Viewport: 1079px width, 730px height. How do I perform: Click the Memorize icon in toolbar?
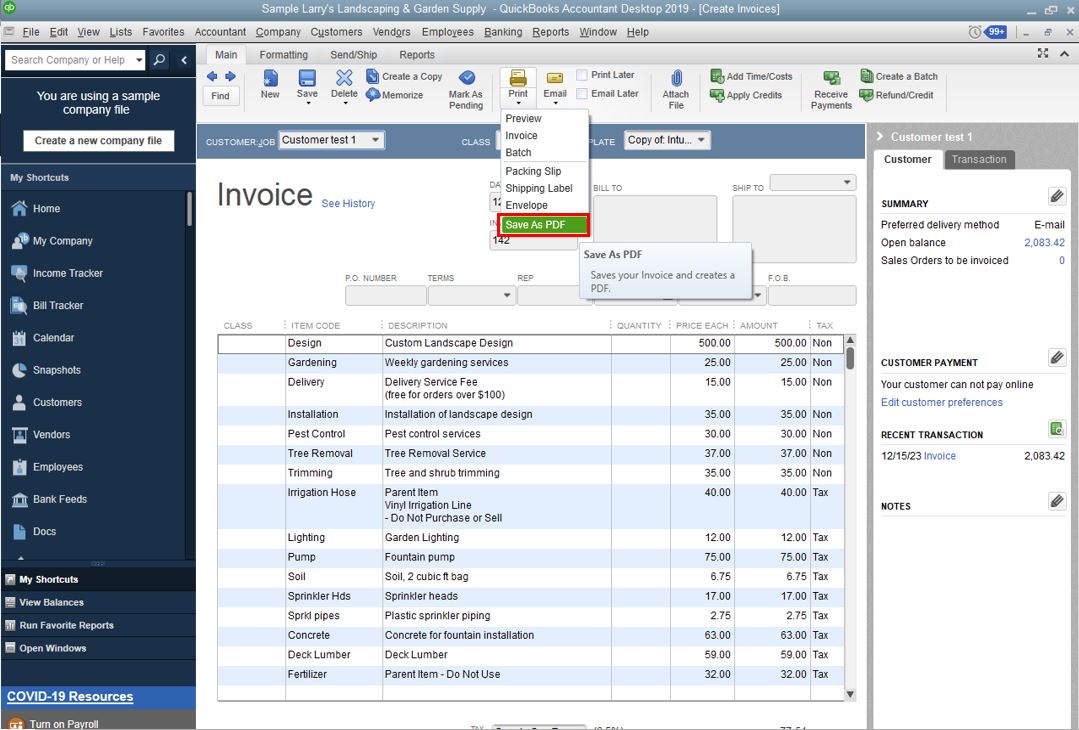coord(373,95)
